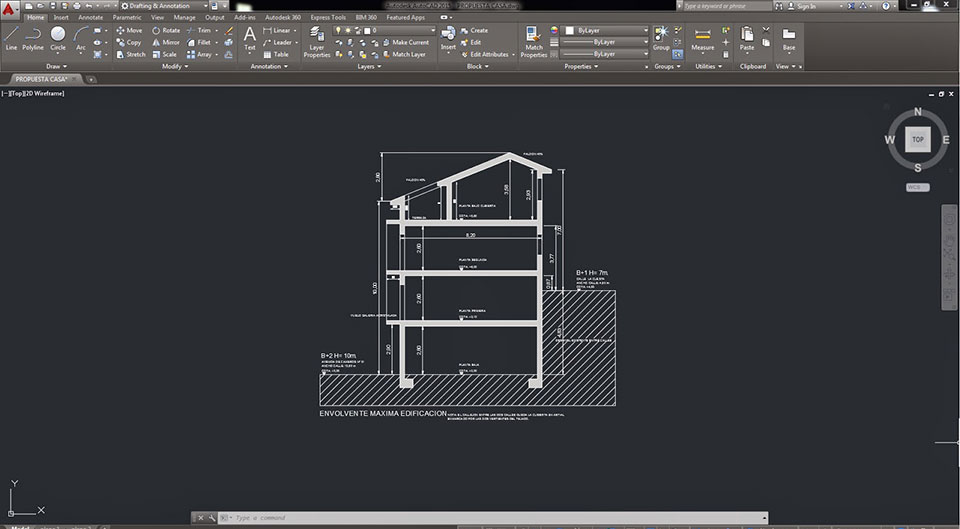960x529 pixels.
Task: Click the WCS coordinate system selector
Action: pos(917,187)
